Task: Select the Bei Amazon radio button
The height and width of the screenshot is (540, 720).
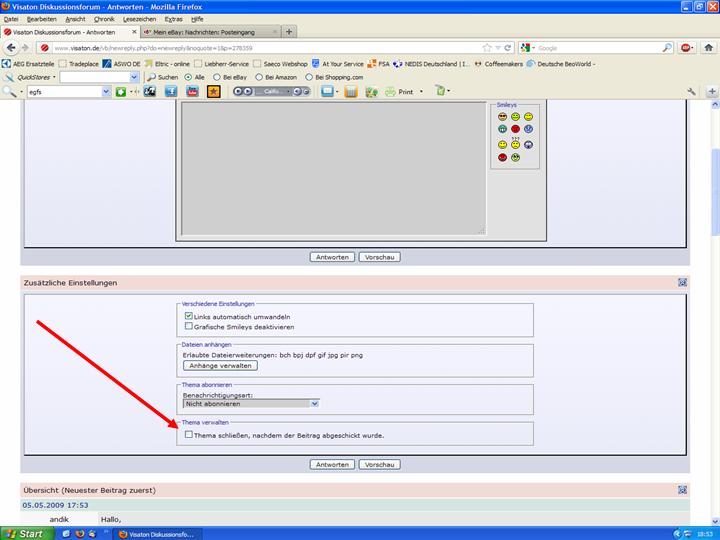Action: (x=259, y=77)
